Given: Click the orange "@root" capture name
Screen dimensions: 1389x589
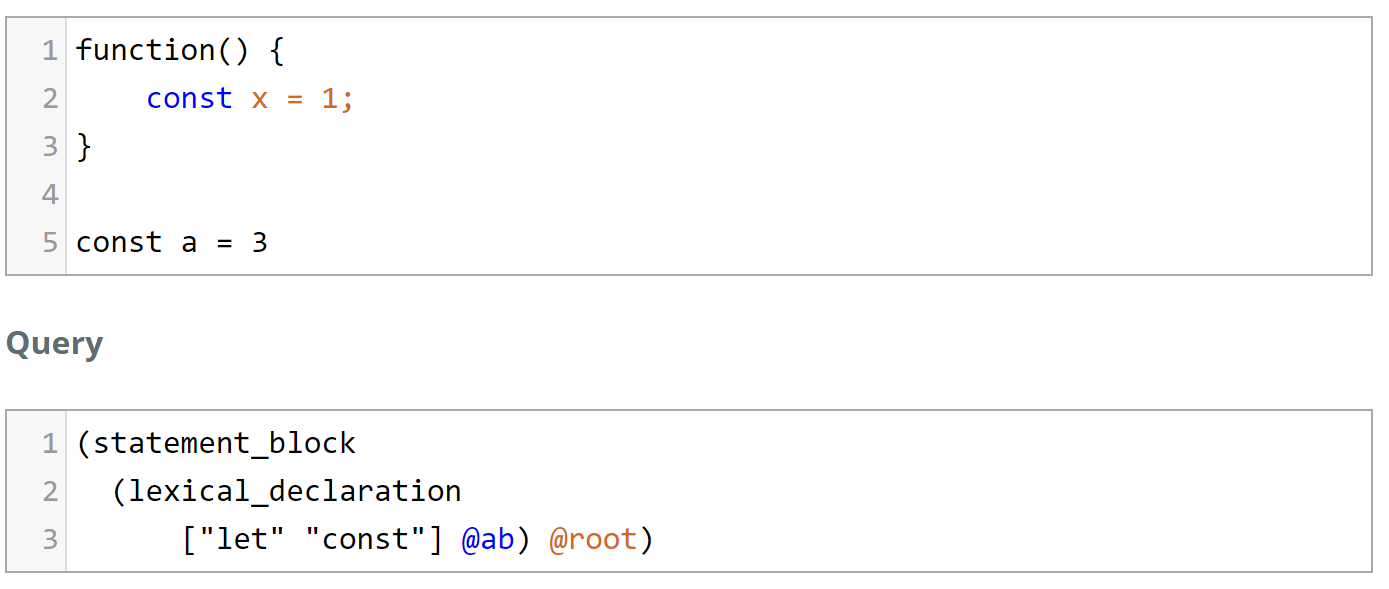Looking at the screenshot, I should click(x=593, y=540).
